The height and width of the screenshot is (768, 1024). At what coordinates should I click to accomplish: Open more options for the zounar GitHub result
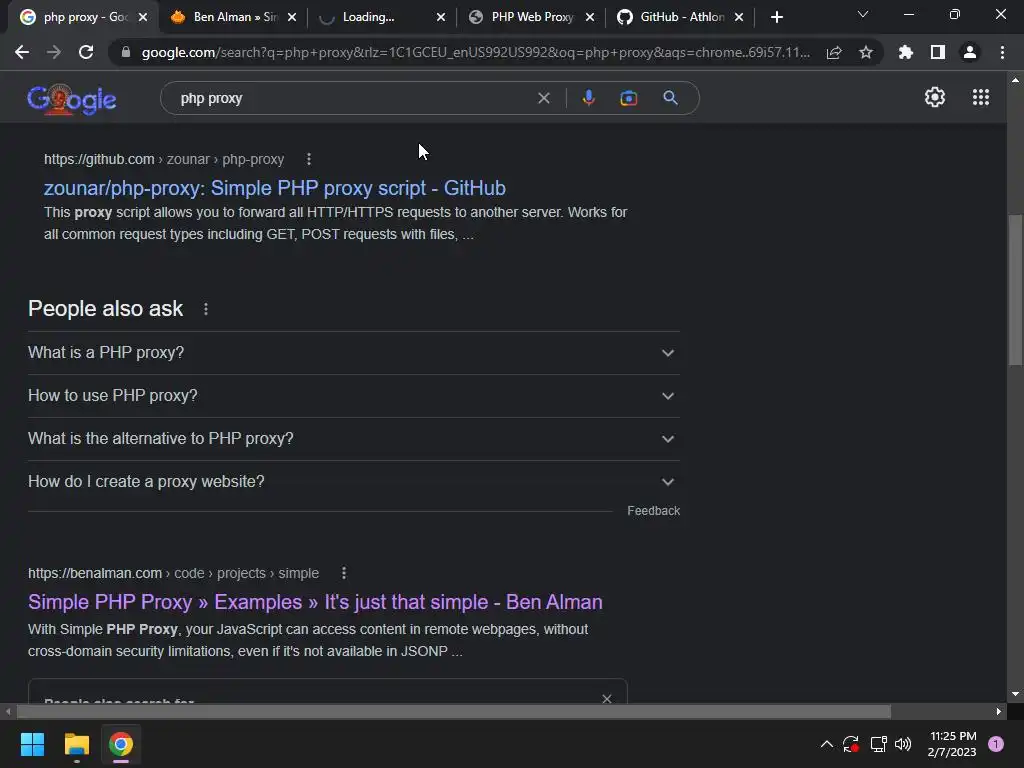(x=309, y=159)
